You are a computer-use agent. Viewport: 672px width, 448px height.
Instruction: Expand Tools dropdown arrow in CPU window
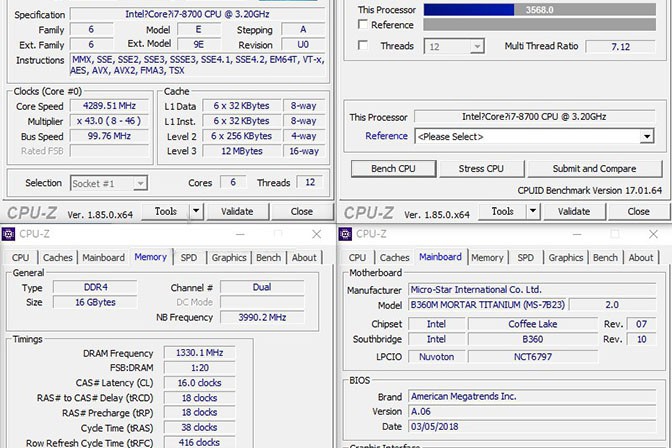pos(196,211)
